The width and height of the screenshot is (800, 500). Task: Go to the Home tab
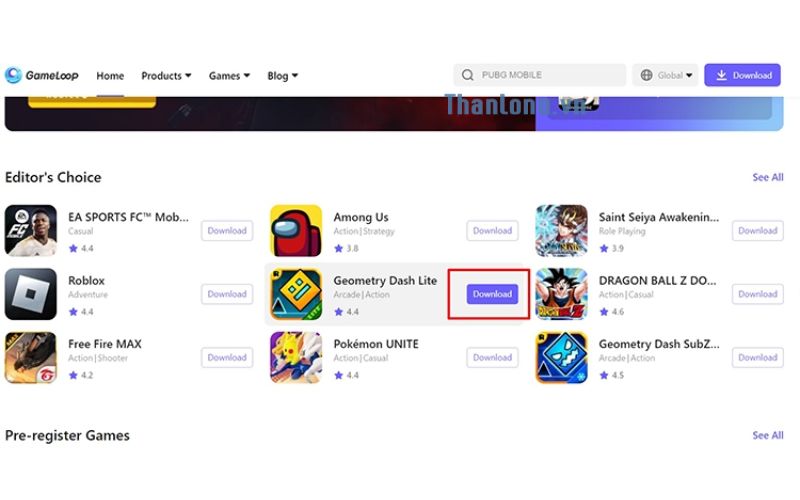tap(110, 76)
